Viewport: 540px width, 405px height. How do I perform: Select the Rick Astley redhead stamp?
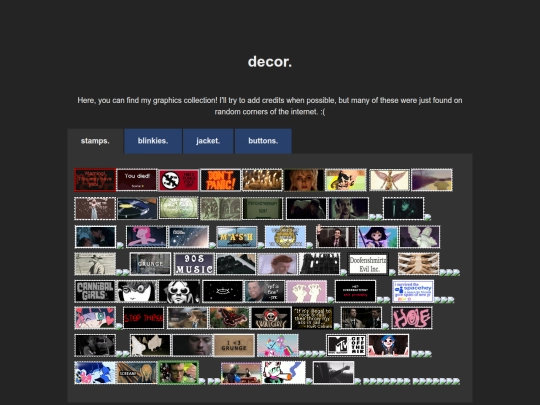click(278, 264)
